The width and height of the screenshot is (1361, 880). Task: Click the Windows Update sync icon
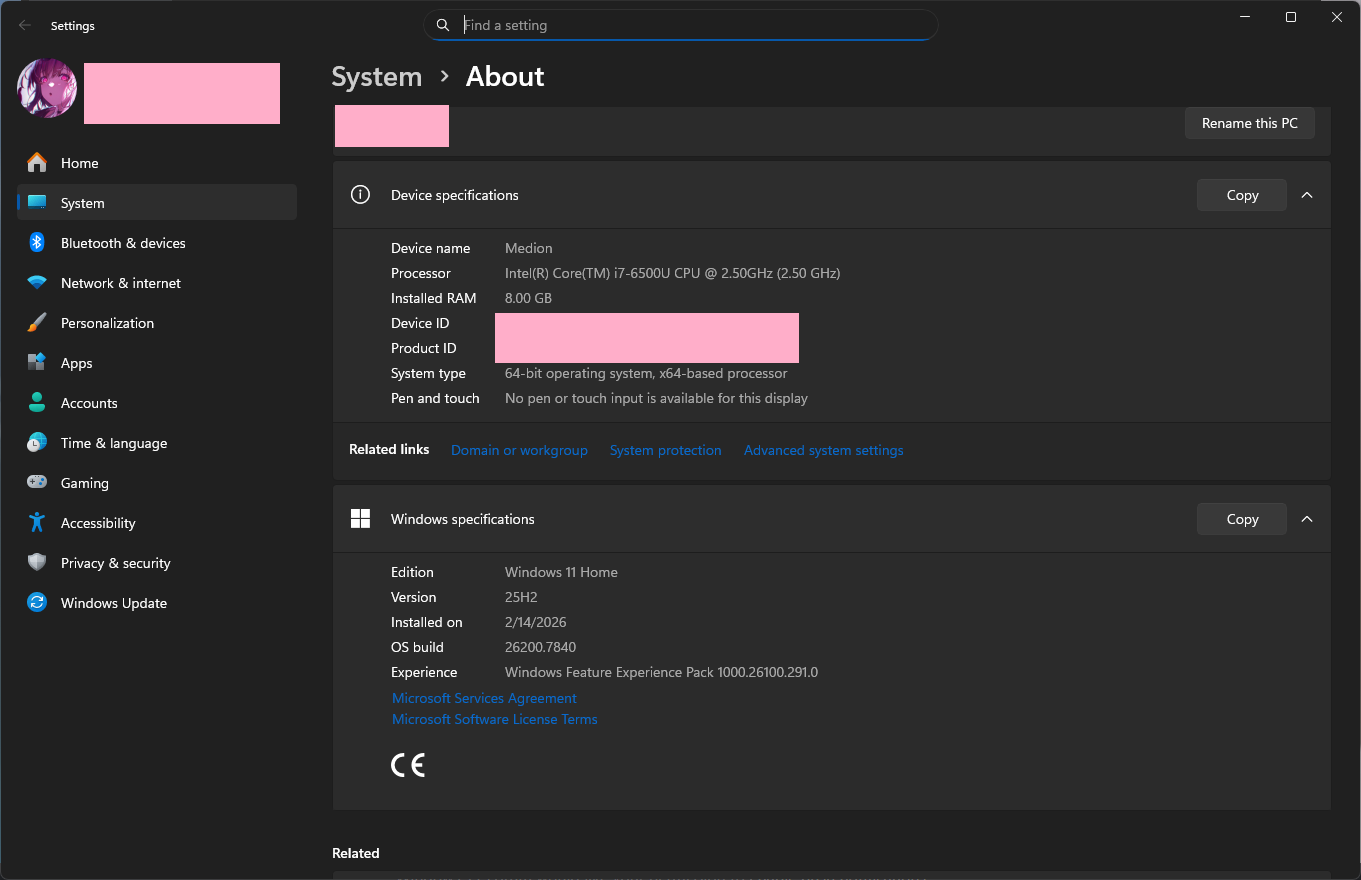[x=37, y=603]
